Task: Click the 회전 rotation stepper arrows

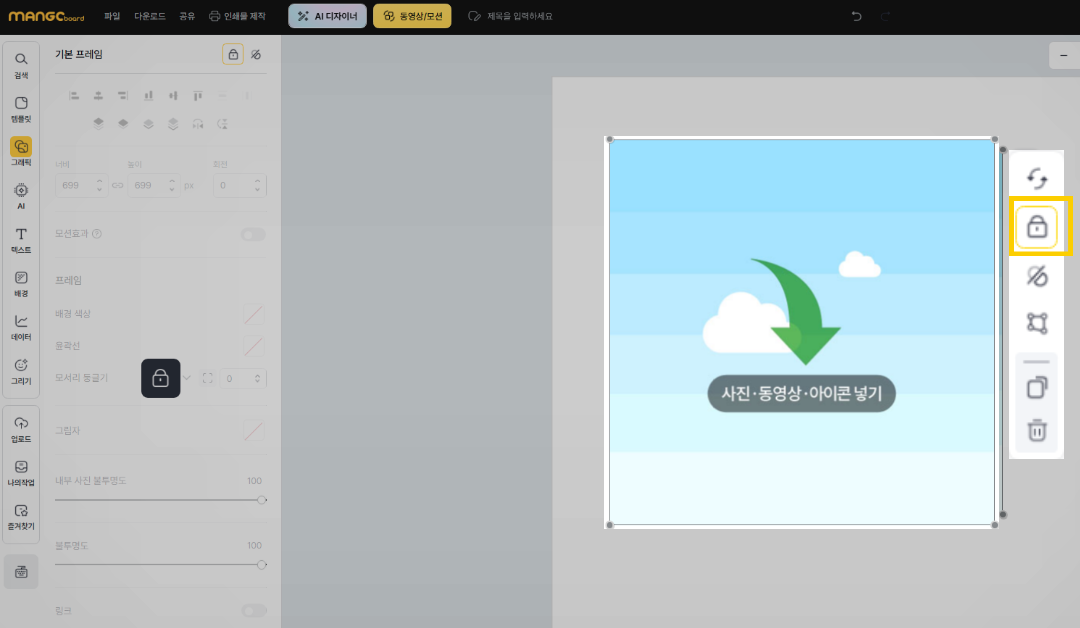Action: [x=259, y=185]
